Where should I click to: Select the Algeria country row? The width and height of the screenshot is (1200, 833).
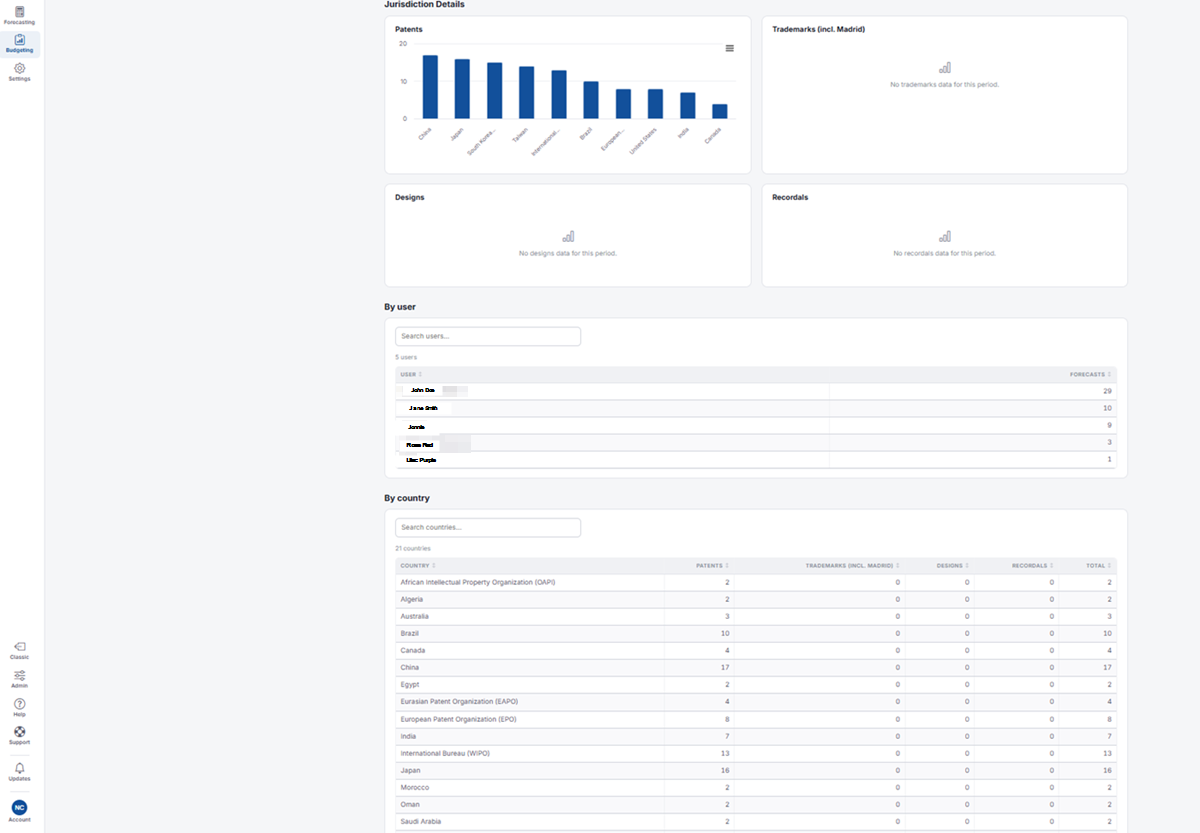pyautogui.click(x=755, y=599)
